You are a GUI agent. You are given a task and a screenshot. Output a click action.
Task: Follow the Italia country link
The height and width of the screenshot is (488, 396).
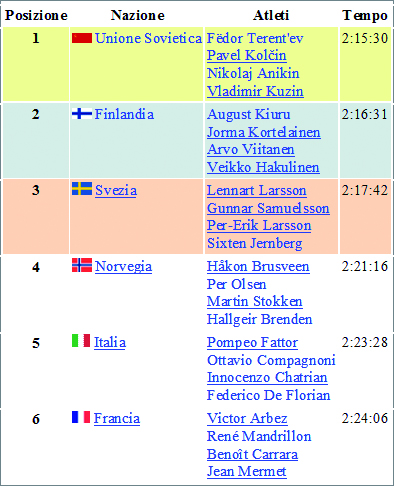(x=110, y=343)
